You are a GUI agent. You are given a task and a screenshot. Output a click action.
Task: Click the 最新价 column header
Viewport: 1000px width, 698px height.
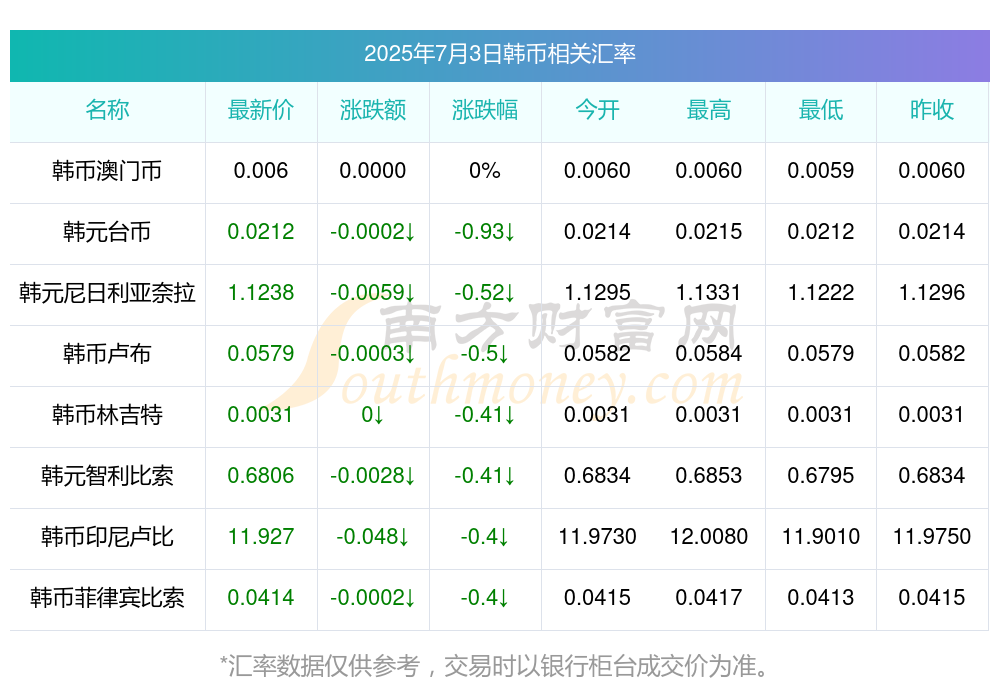pyautogui.click(x=261, y=110)
